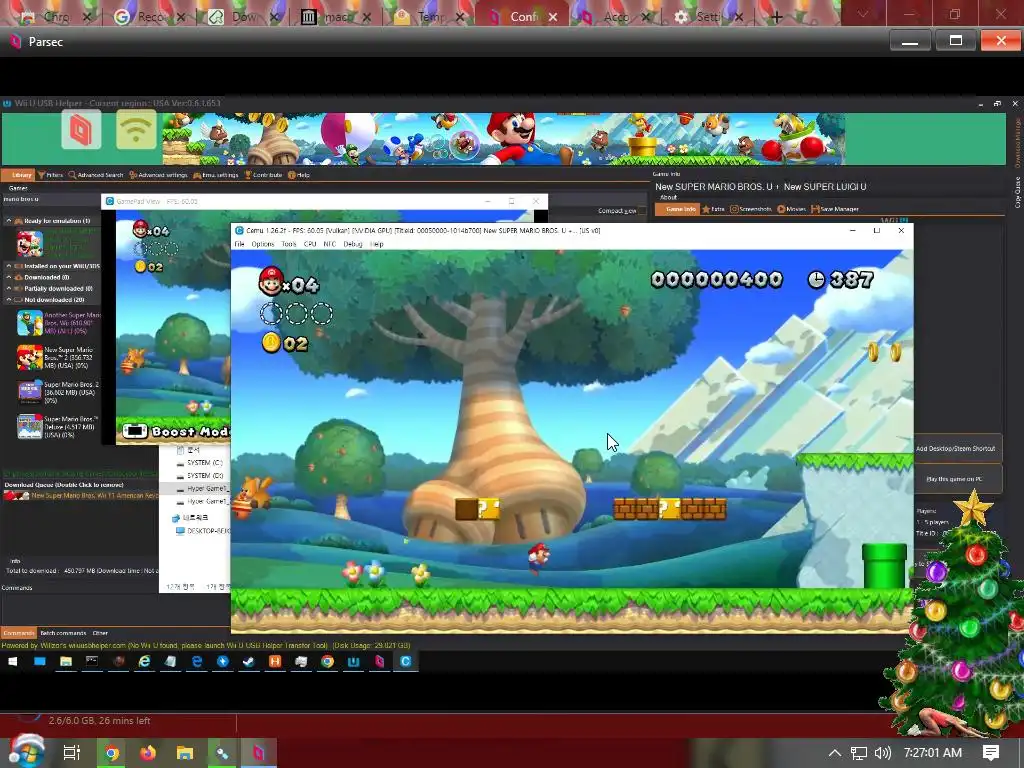Open a new browser tab with the plus button
The height and width of the screenshot is (768, 1024).
[776, 17]
